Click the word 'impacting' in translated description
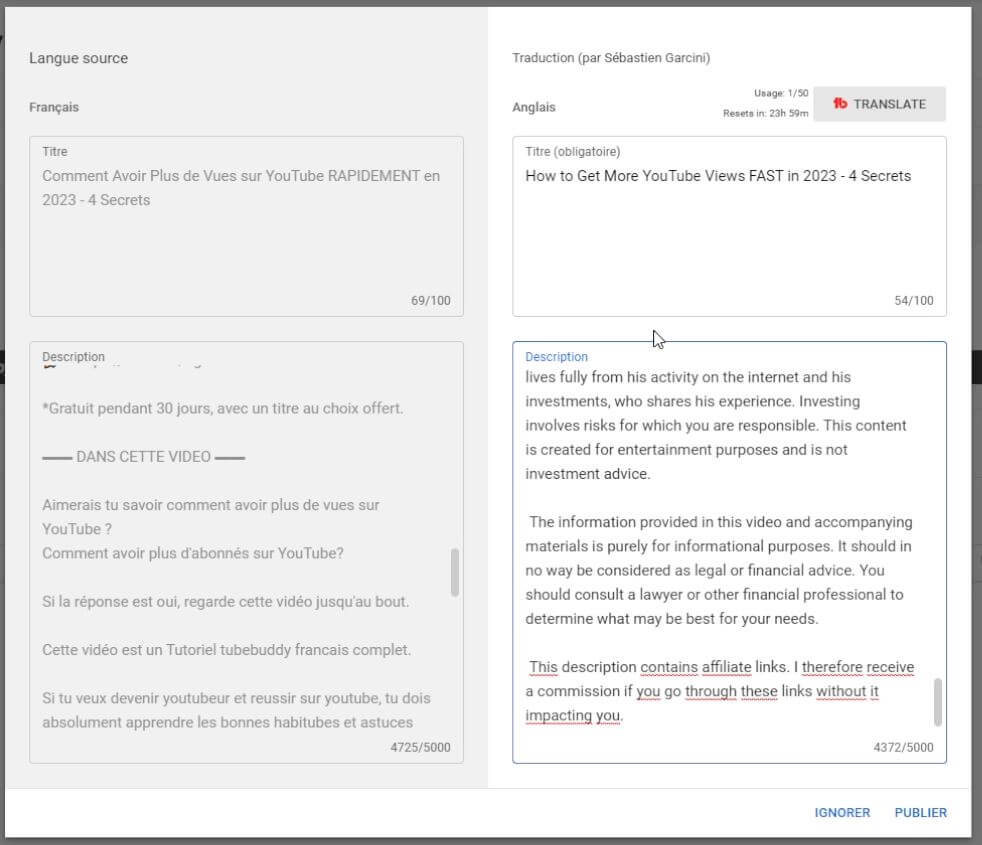This screenshot has width=982, height=845. point(559,715)
